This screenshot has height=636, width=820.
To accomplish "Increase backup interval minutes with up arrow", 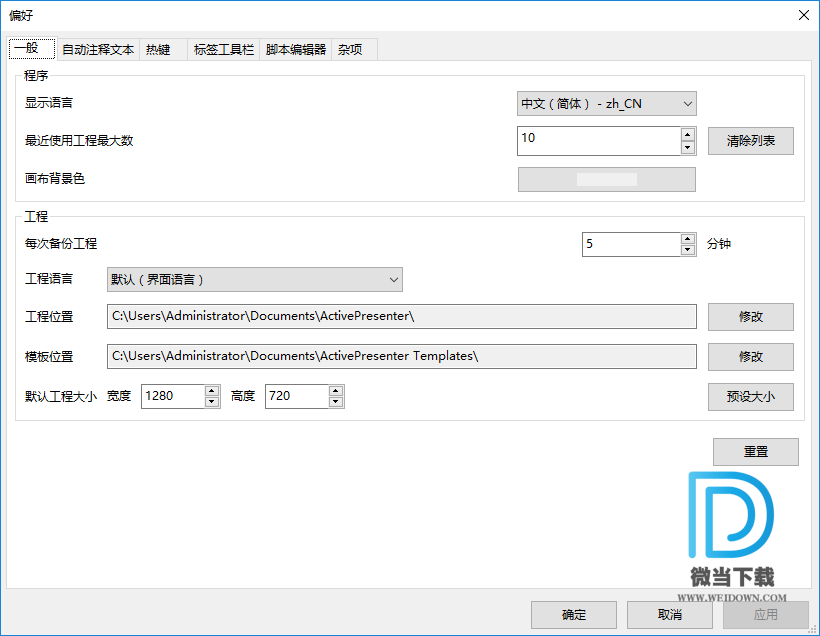I will (x=688, y=239).
